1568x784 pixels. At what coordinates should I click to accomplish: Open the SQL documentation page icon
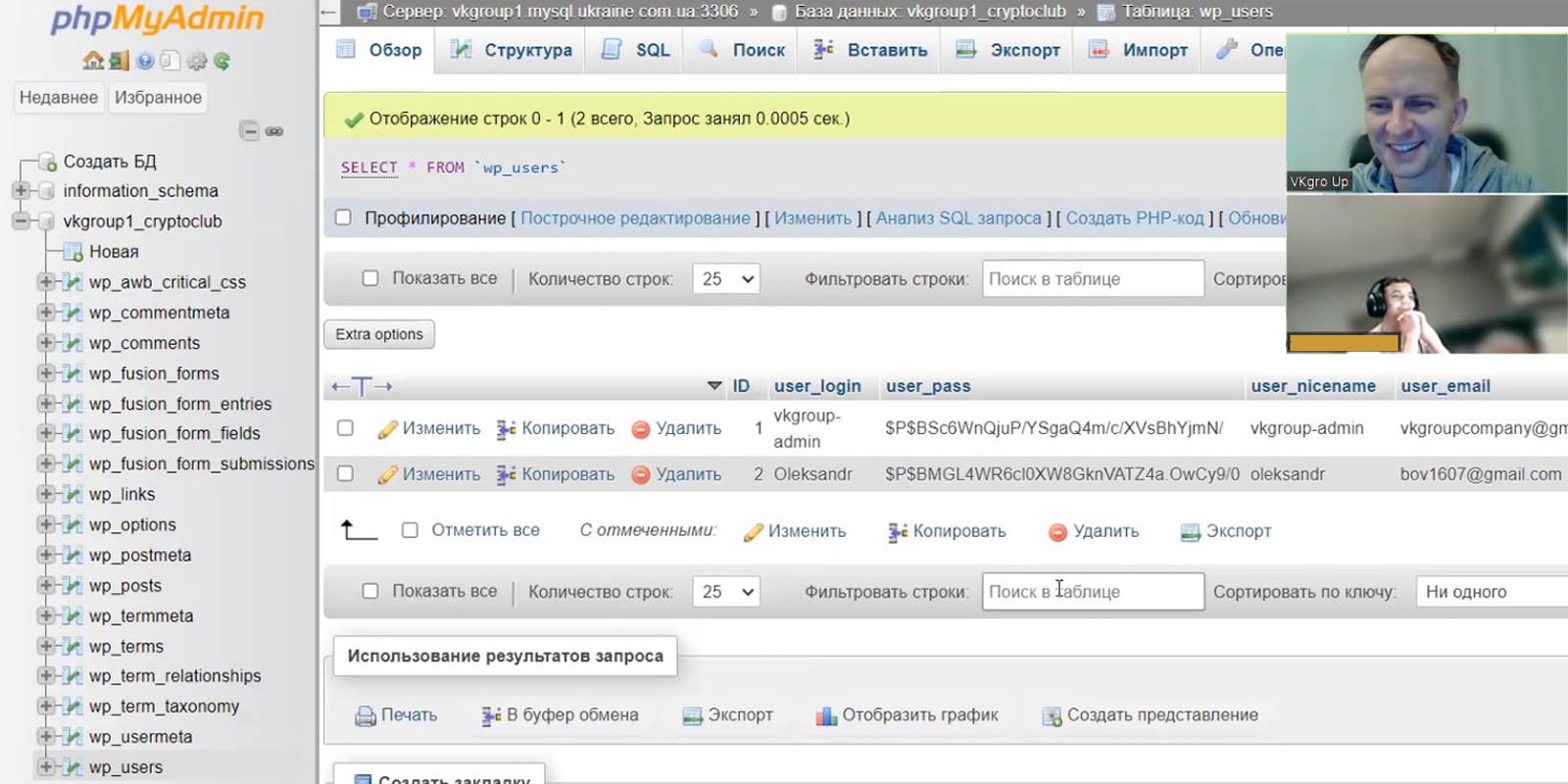point(171,61)
